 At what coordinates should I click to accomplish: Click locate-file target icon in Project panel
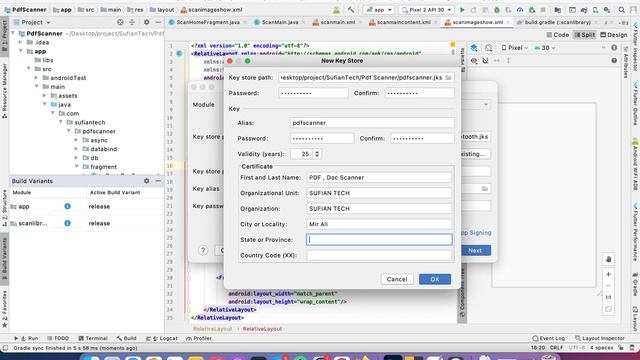coord(120,22)
